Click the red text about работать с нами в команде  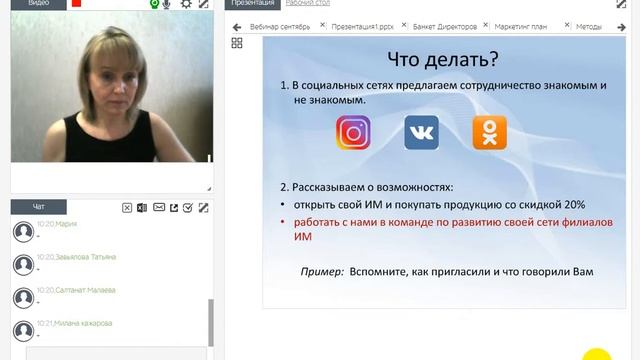(453, 229)
